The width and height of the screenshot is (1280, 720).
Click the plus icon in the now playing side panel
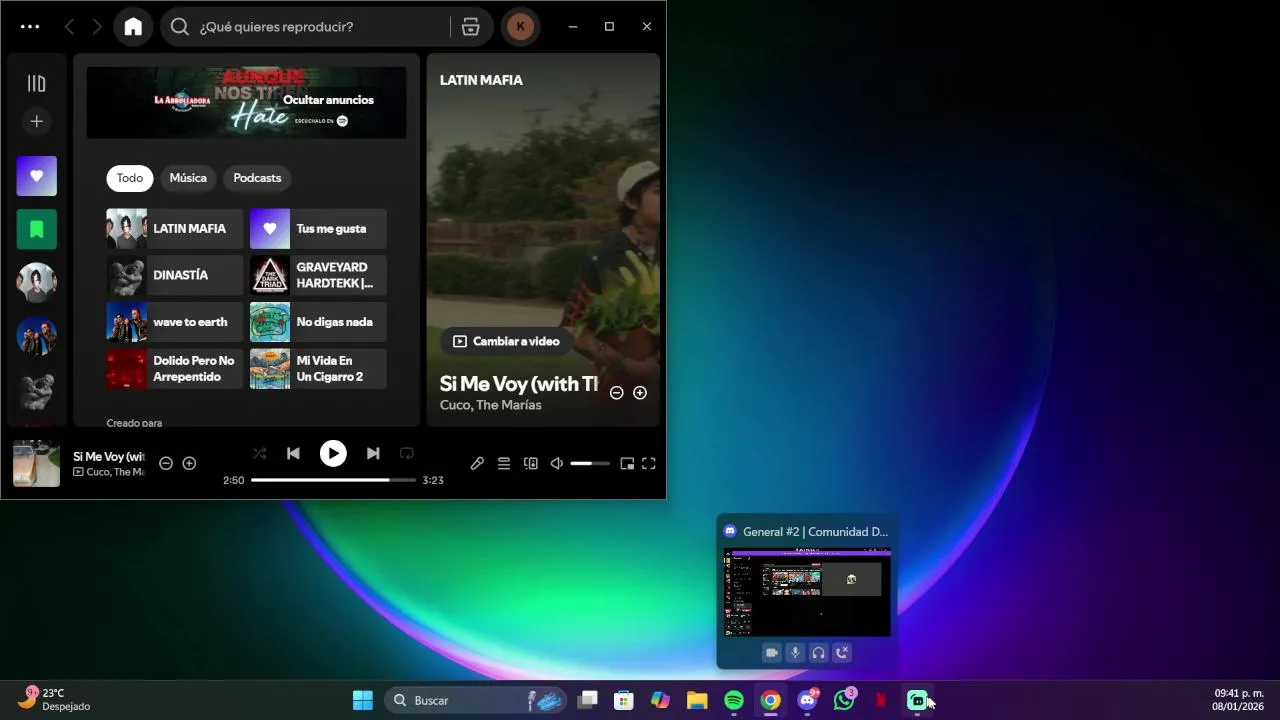[x=640, y=393]
